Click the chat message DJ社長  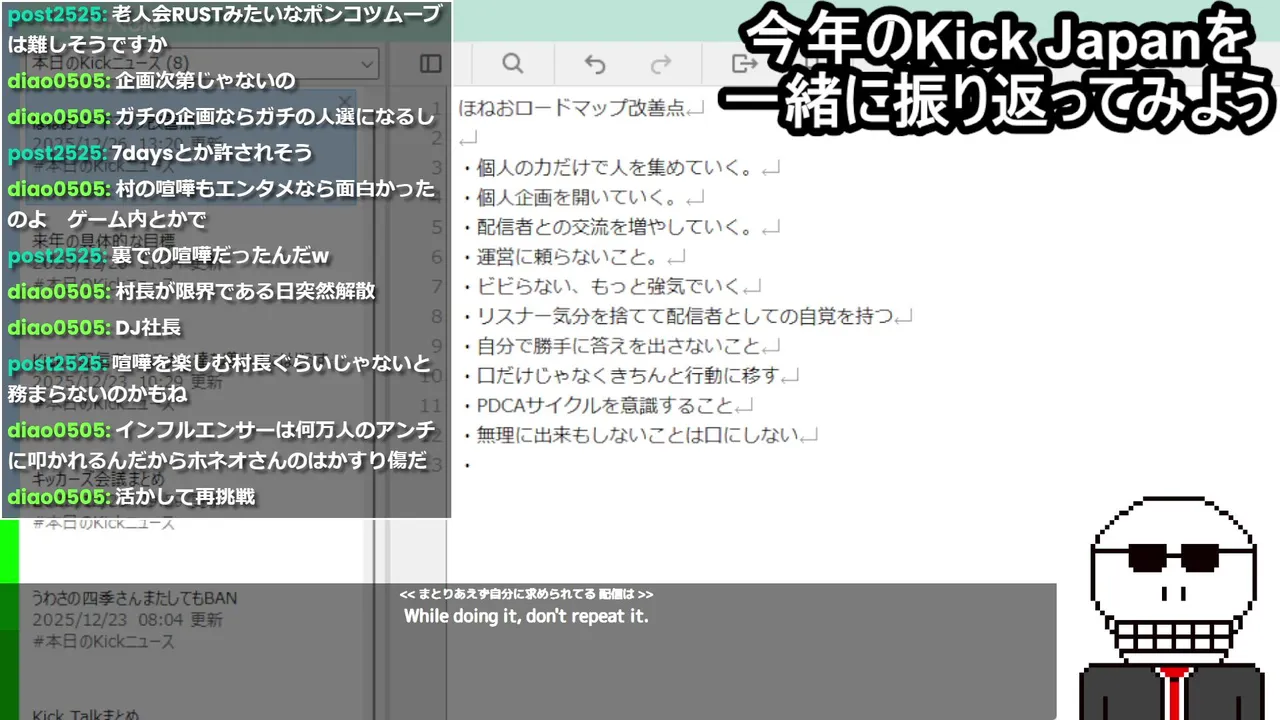click(x=148, y=327)
